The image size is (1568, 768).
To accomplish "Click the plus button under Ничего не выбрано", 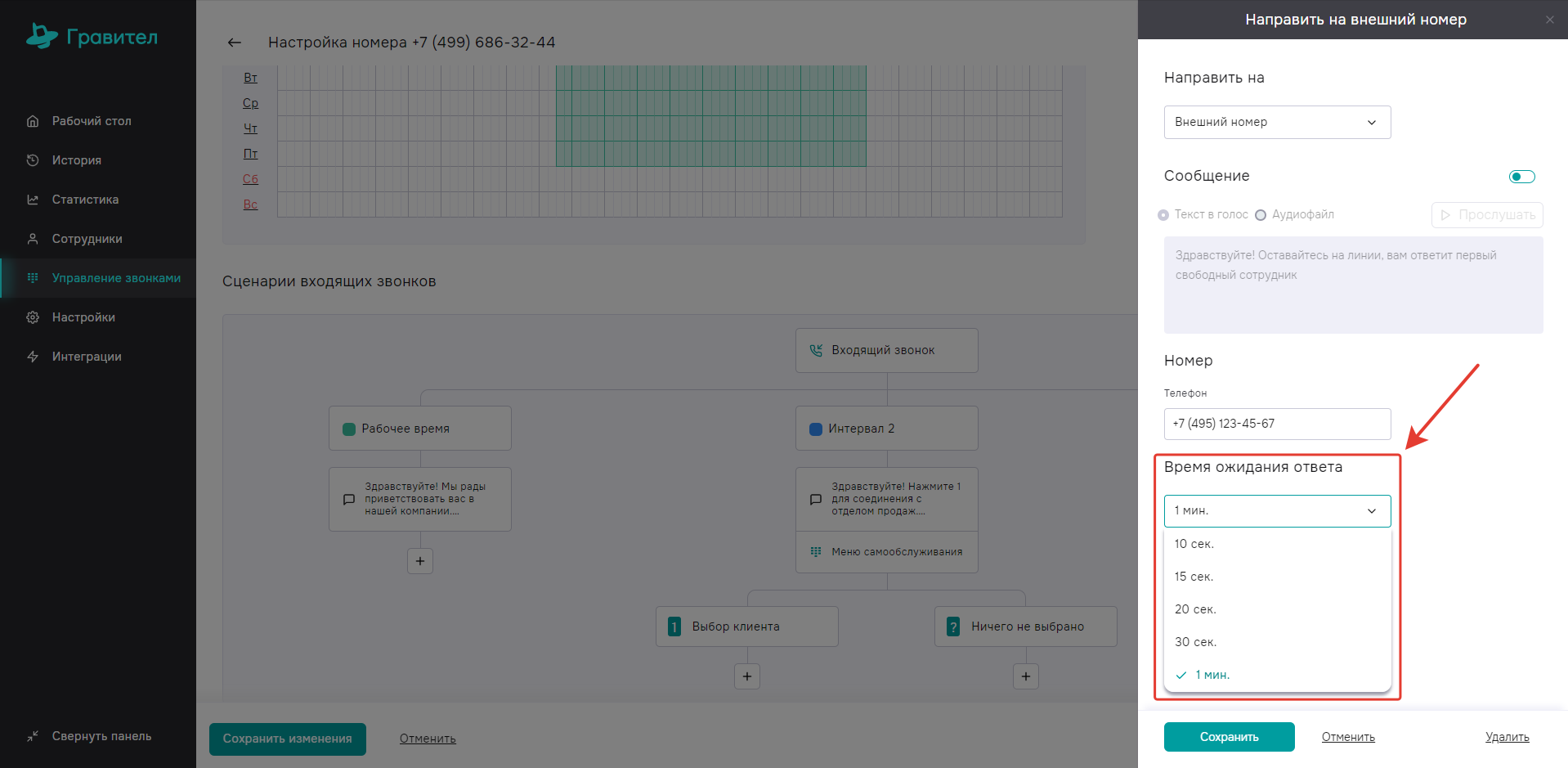I will point(1026,676).
